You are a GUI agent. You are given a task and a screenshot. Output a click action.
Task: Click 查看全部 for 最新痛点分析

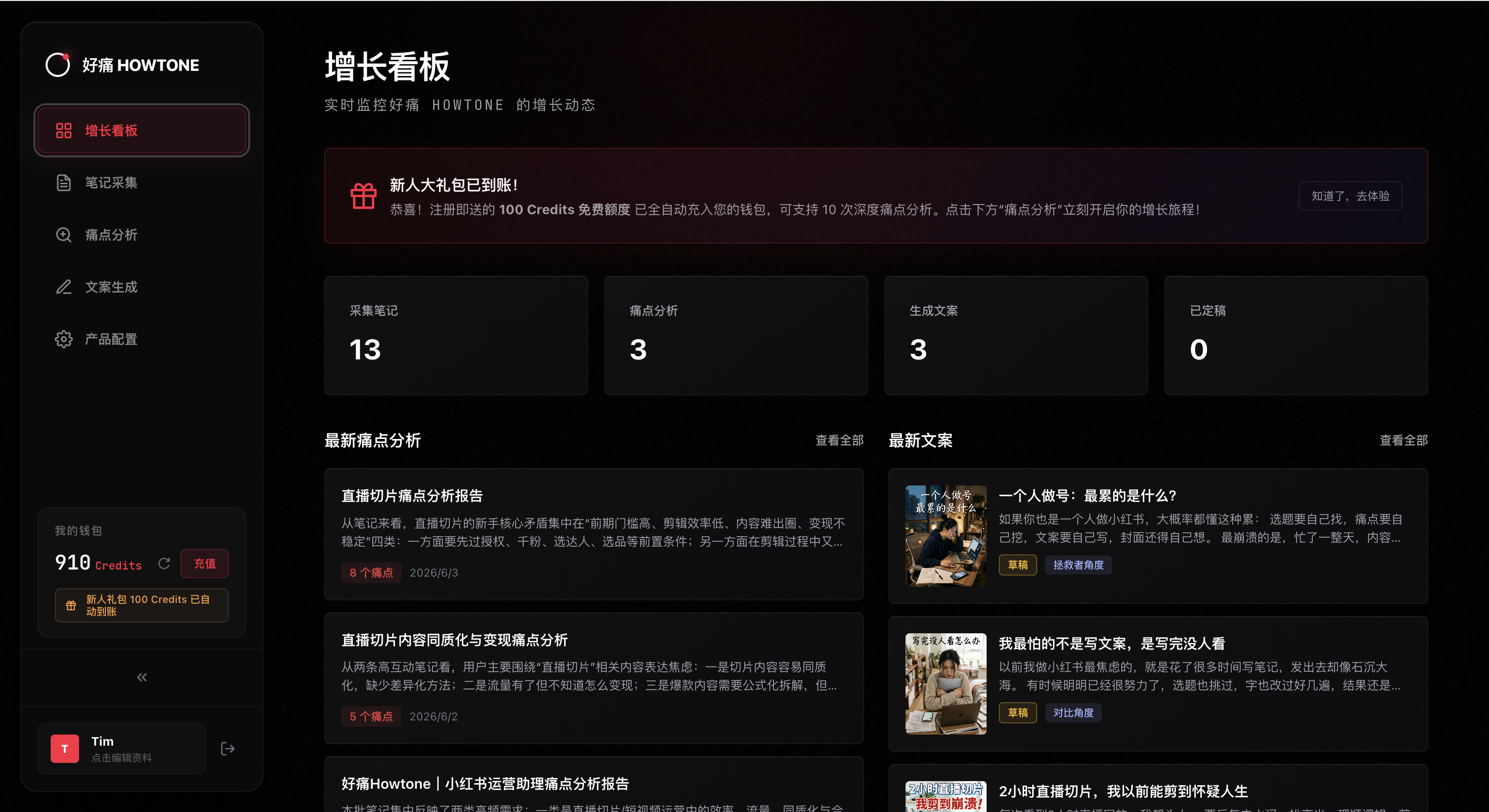point(839,440)
